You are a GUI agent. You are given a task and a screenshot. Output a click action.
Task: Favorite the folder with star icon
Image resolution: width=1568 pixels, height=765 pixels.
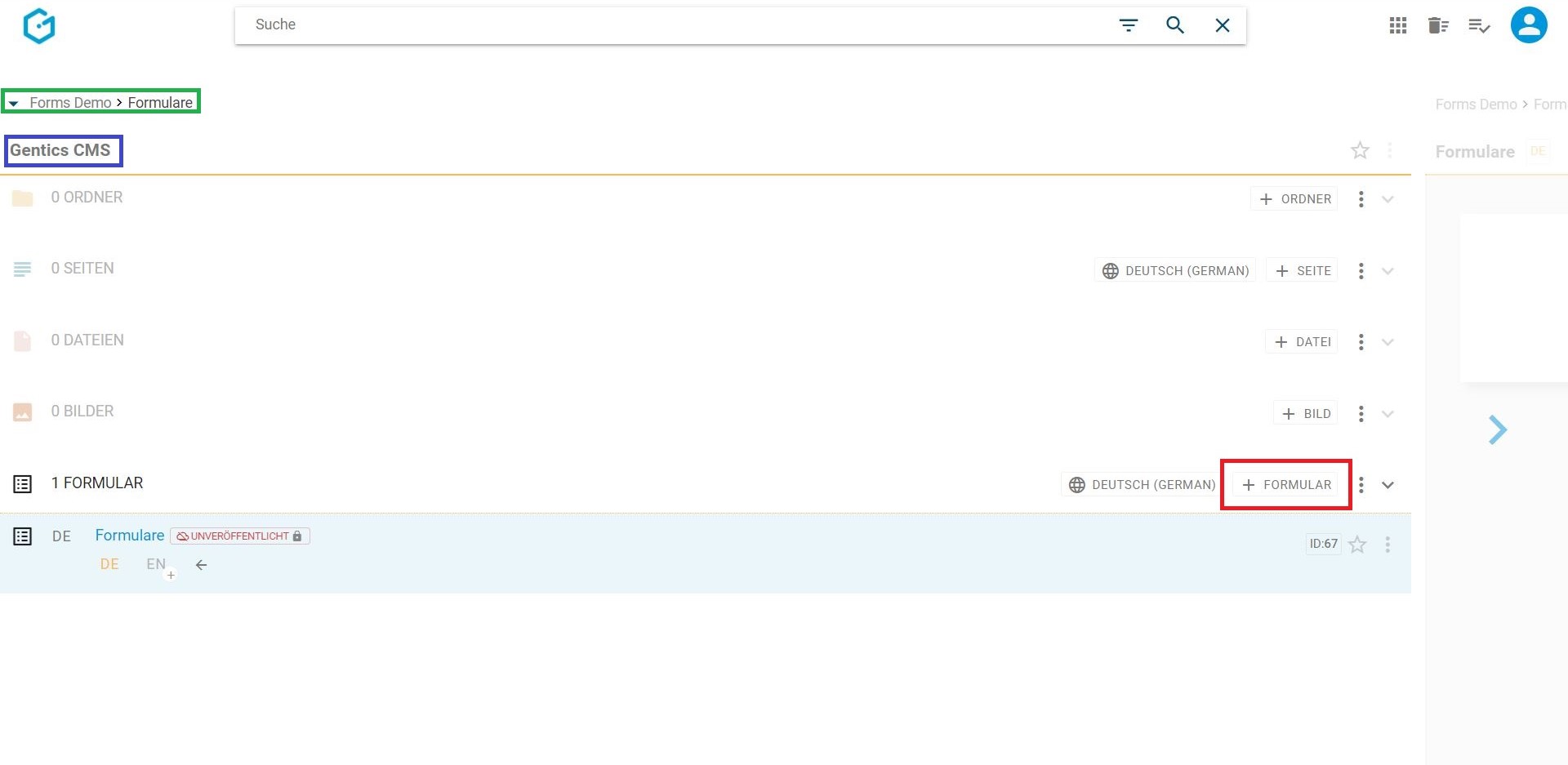tap(1359, 150)
